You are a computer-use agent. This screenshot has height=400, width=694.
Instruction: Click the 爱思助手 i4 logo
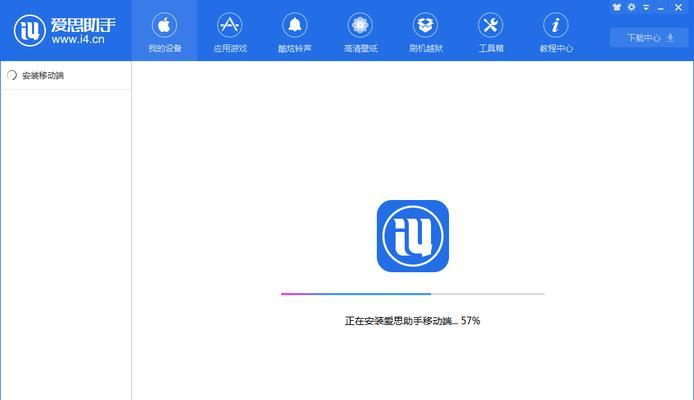tap(30, 30)
